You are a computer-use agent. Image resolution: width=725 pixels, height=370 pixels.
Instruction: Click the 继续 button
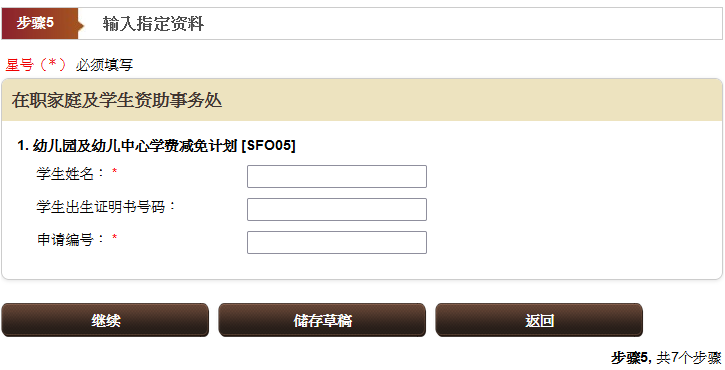point(105,320)
